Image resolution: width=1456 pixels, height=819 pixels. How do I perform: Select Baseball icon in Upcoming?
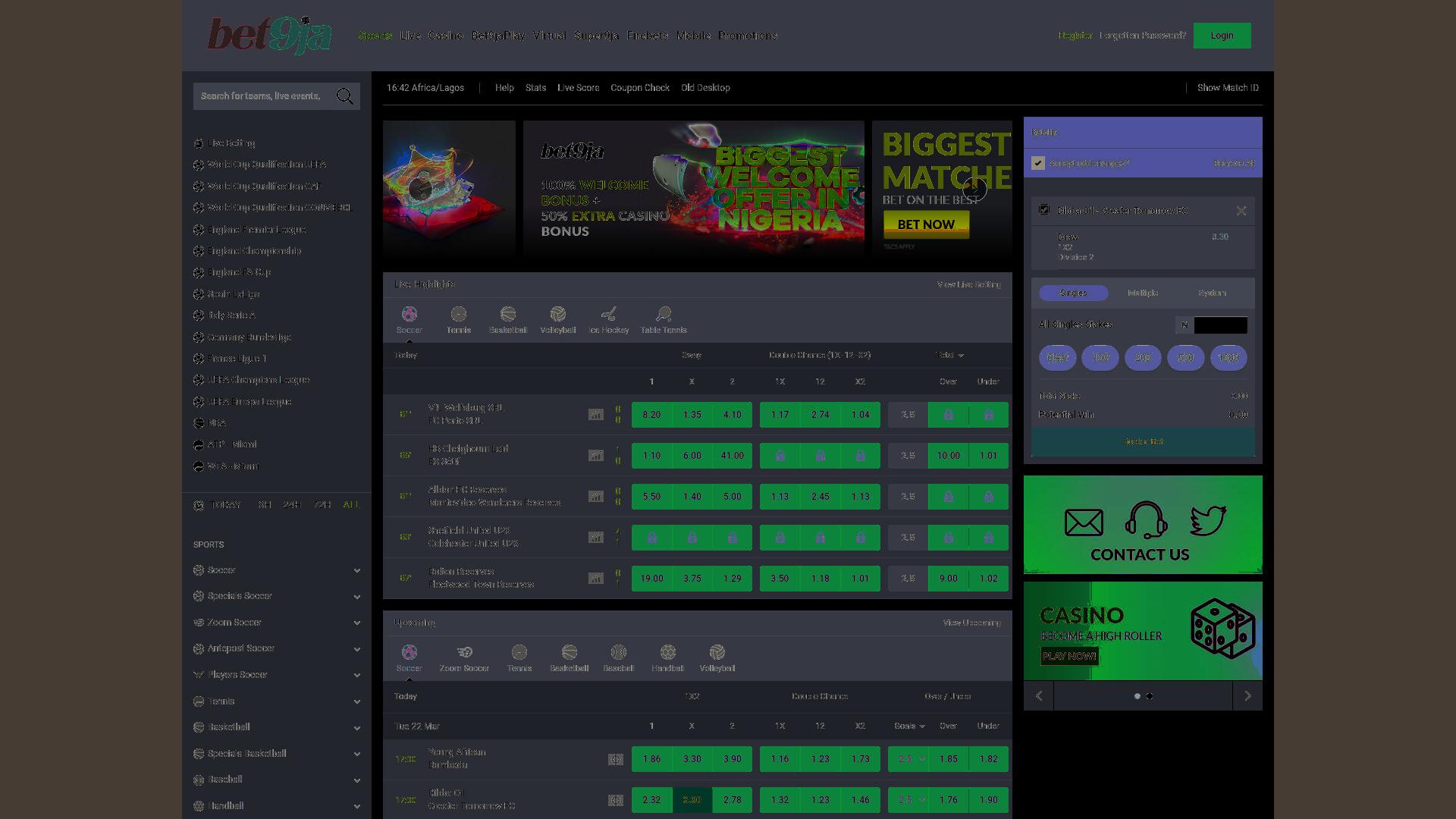618,652
